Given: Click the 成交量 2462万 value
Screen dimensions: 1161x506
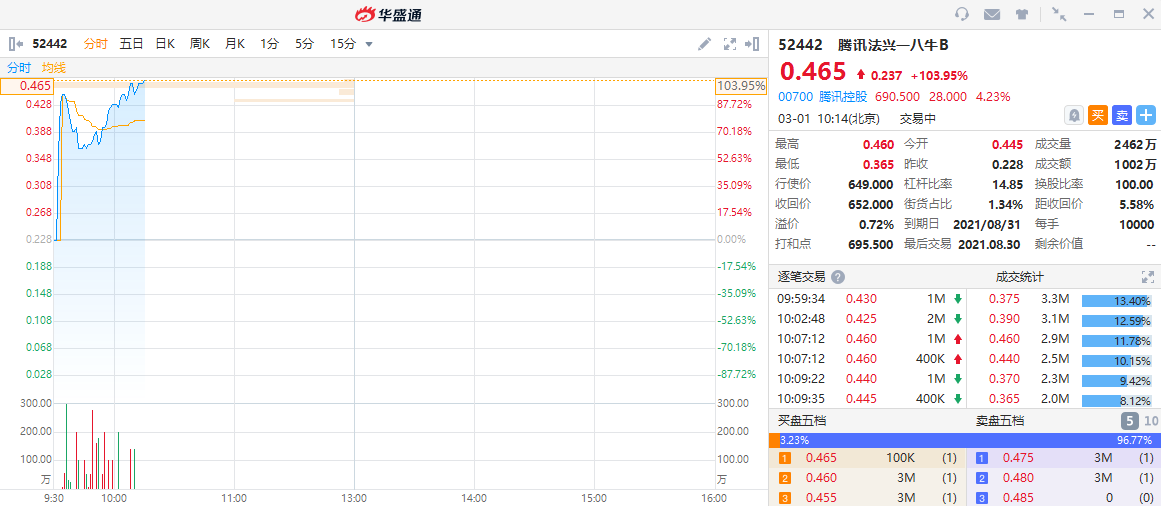Looking at the screenshot, I should pyautogui.click(x=1134, y=144).
